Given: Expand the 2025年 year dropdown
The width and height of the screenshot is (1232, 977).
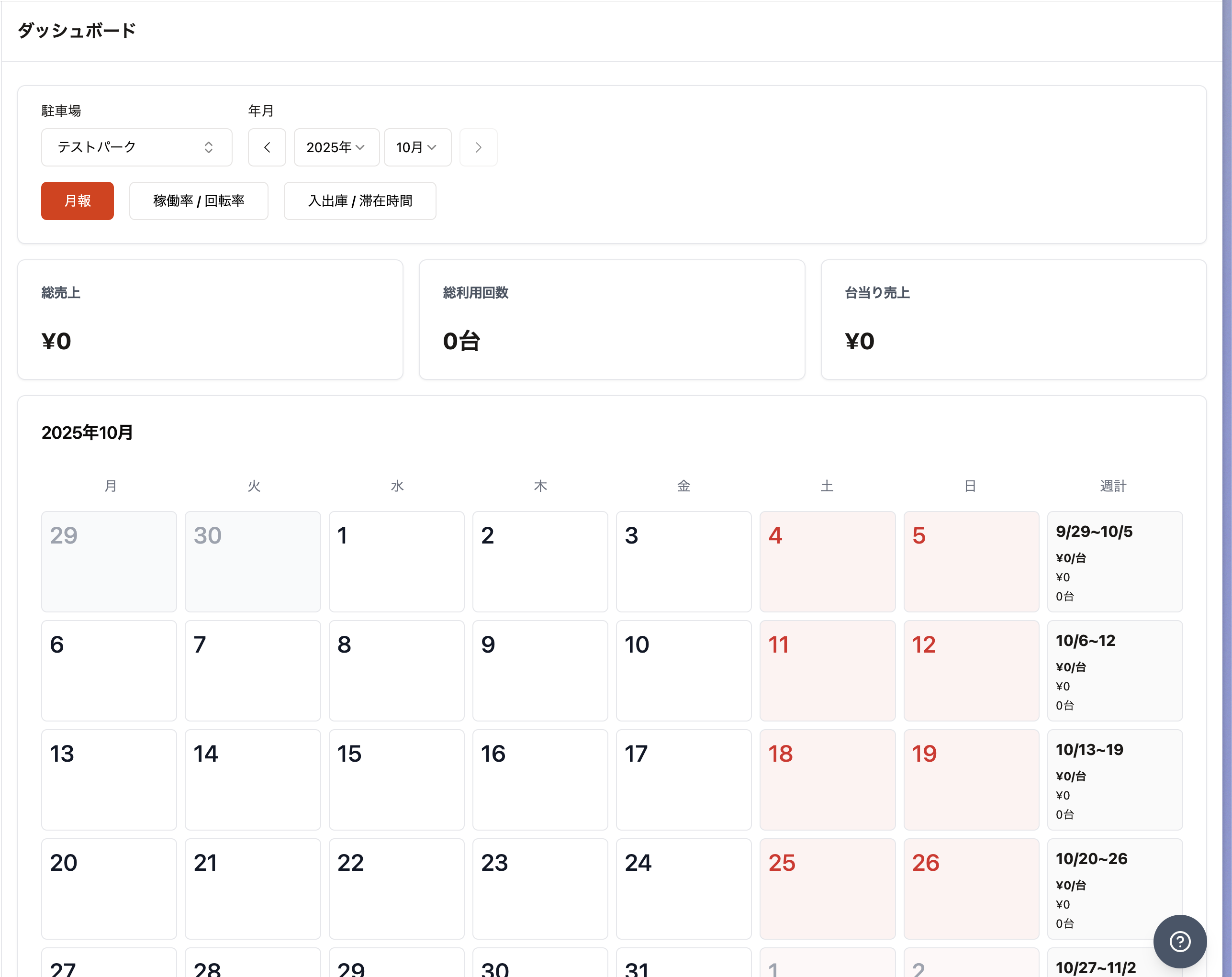Looking at the screenshot, I should coord(336,147).
